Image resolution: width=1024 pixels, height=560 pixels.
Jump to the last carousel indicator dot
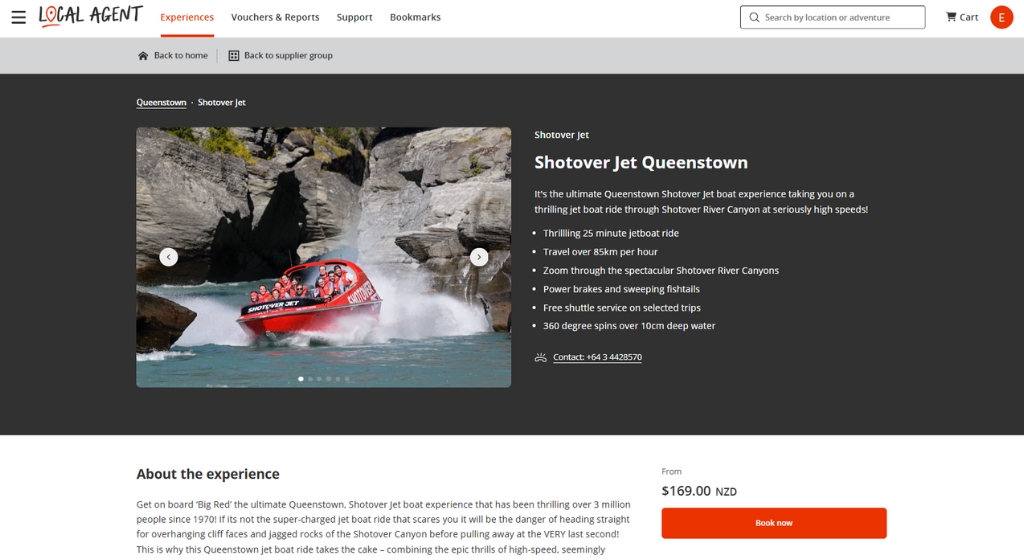(x=347, y=379)
